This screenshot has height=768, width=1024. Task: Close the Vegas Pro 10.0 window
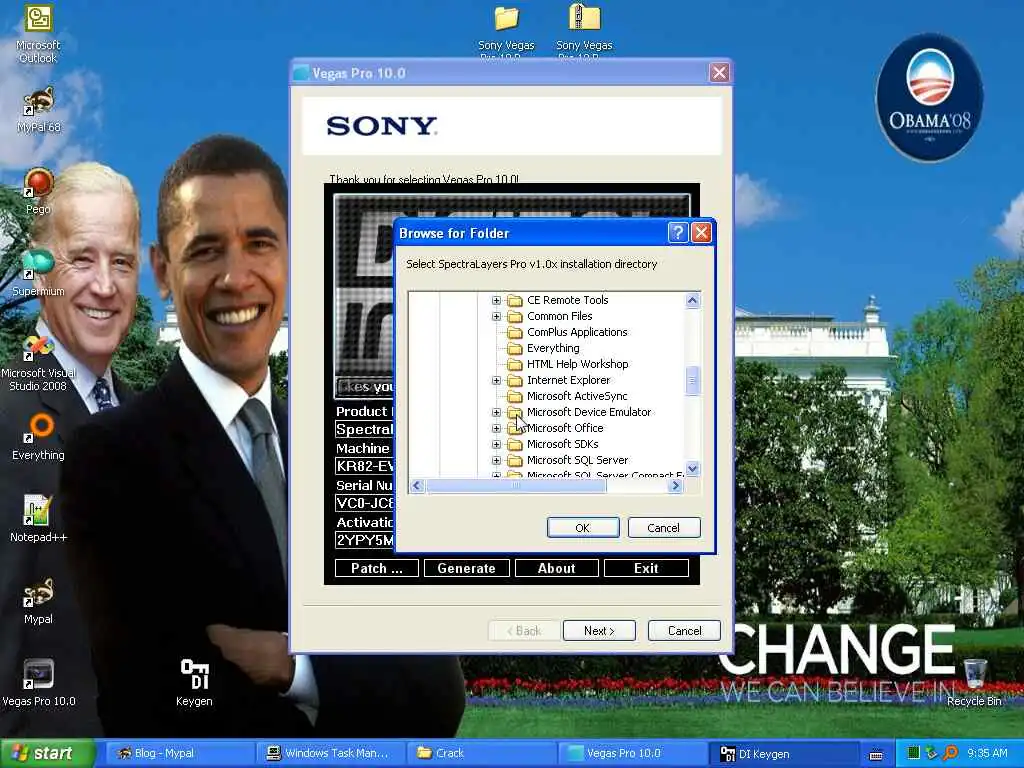[x=719, y=72]
